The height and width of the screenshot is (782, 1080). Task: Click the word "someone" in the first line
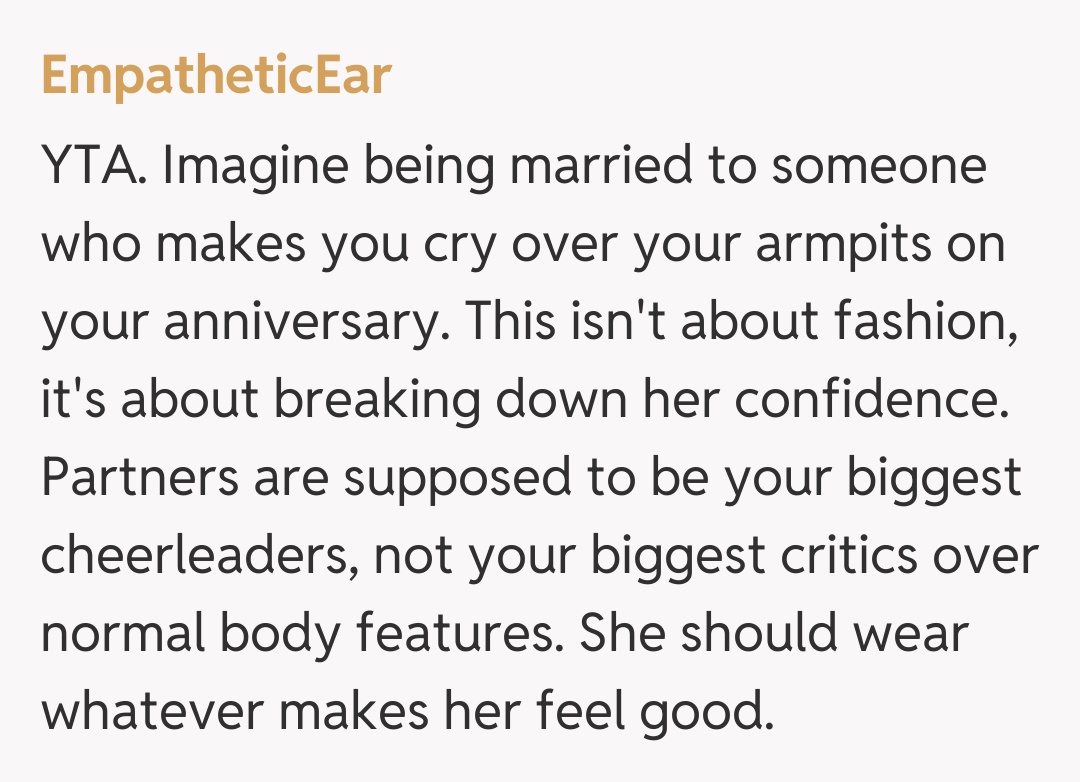pos(878,168)
